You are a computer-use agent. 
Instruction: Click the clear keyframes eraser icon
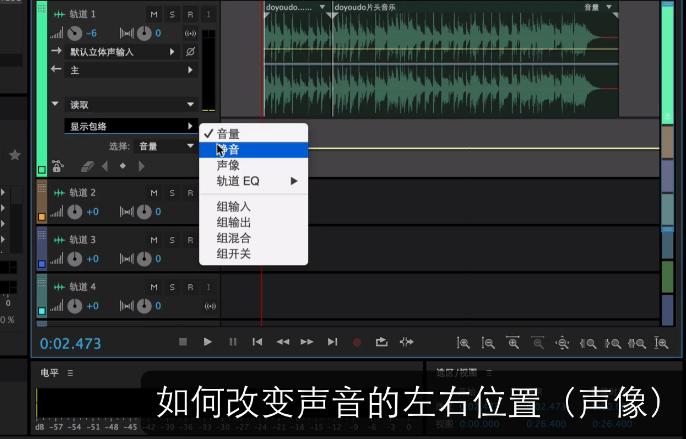(88, 166)
